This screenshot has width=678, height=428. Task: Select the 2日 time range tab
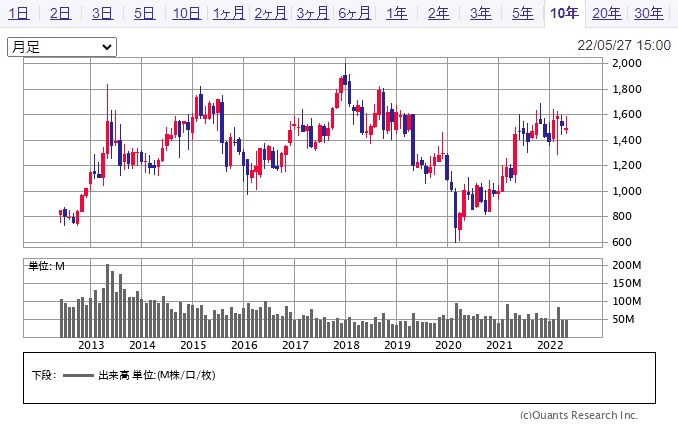61,14
